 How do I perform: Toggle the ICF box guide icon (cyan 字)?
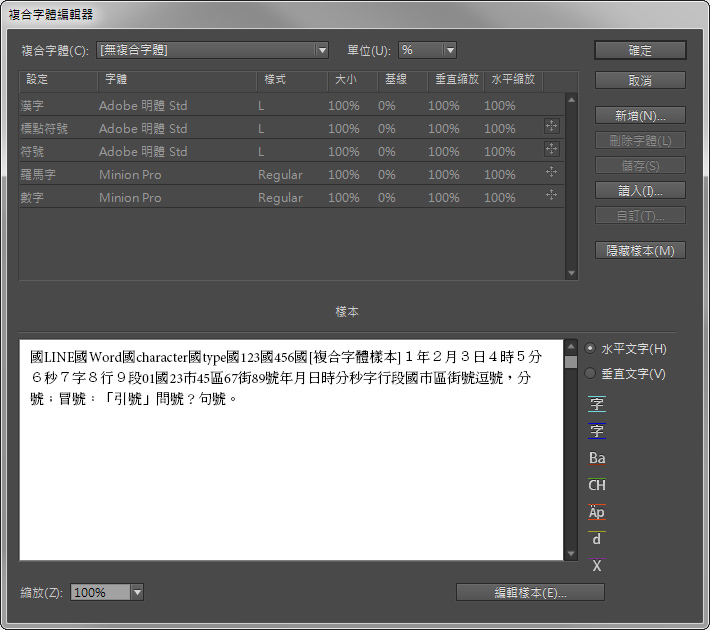point(597,405)
